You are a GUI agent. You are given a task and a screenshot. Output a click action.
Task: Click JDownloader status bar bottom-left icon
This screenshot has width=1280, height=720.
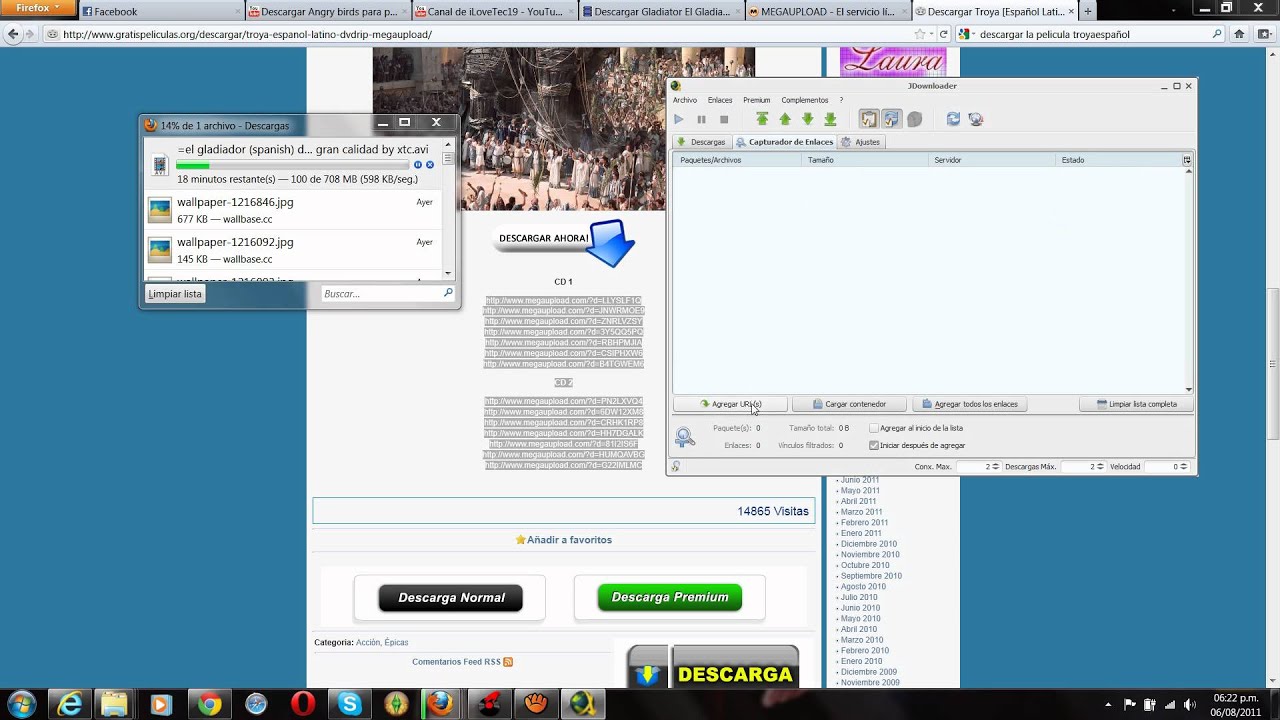tap(676, 466)
